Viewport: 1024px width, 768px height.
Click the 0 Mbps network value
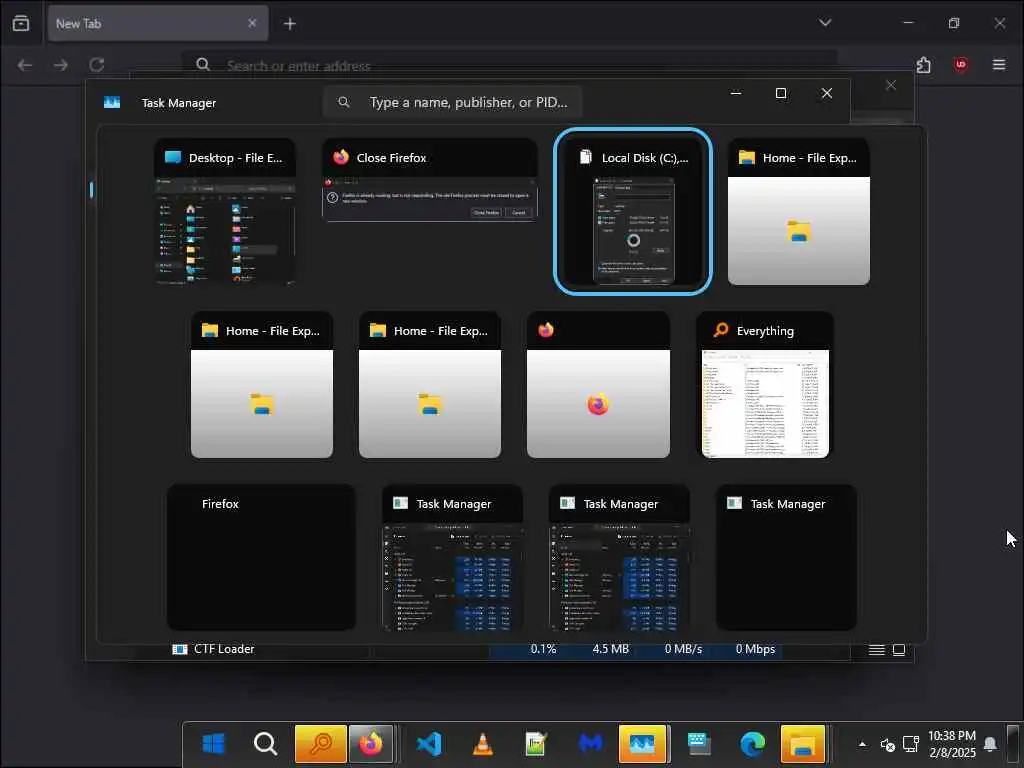[755, 649]
